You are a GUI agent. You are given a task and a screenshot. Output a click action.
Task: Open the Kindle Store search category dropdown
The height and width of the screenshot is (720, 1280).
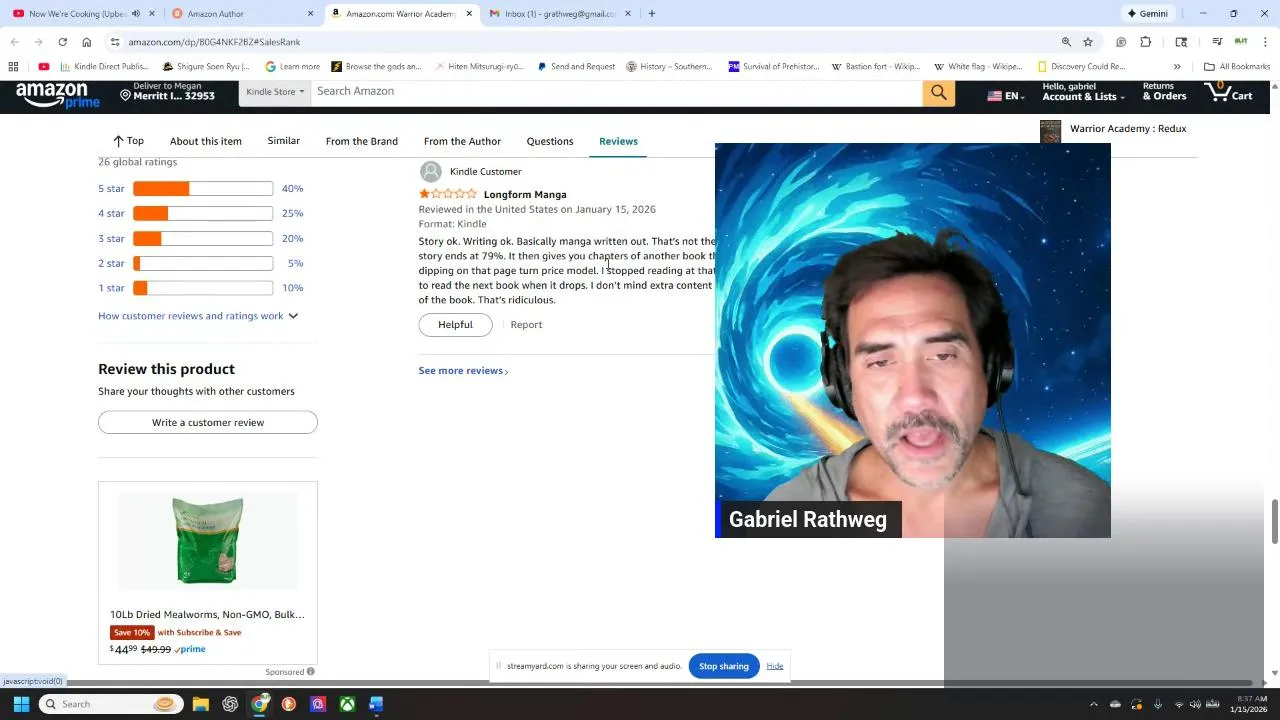275,92
